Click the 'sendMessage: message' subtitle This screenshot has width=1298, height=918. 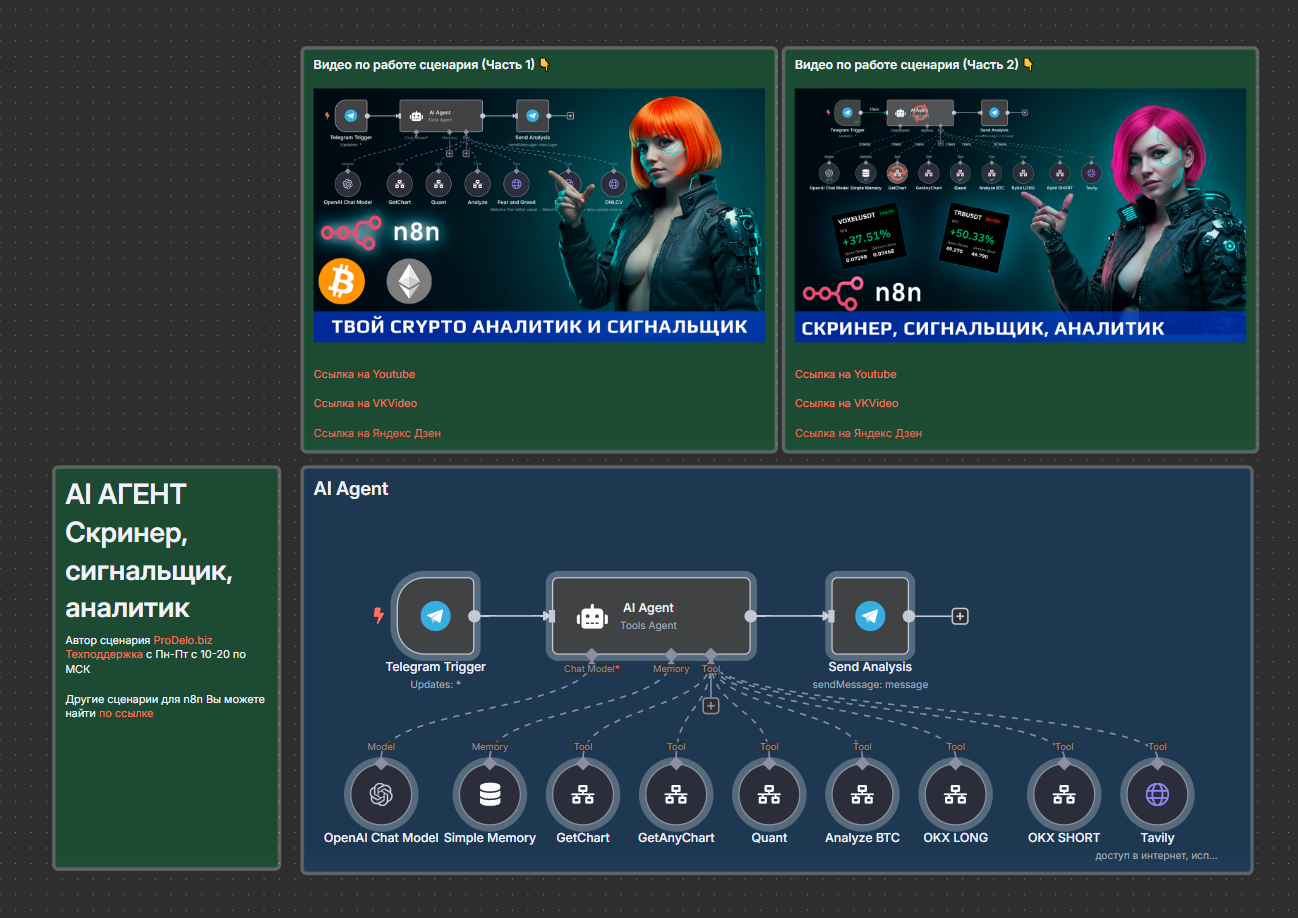tap(870, 685)
